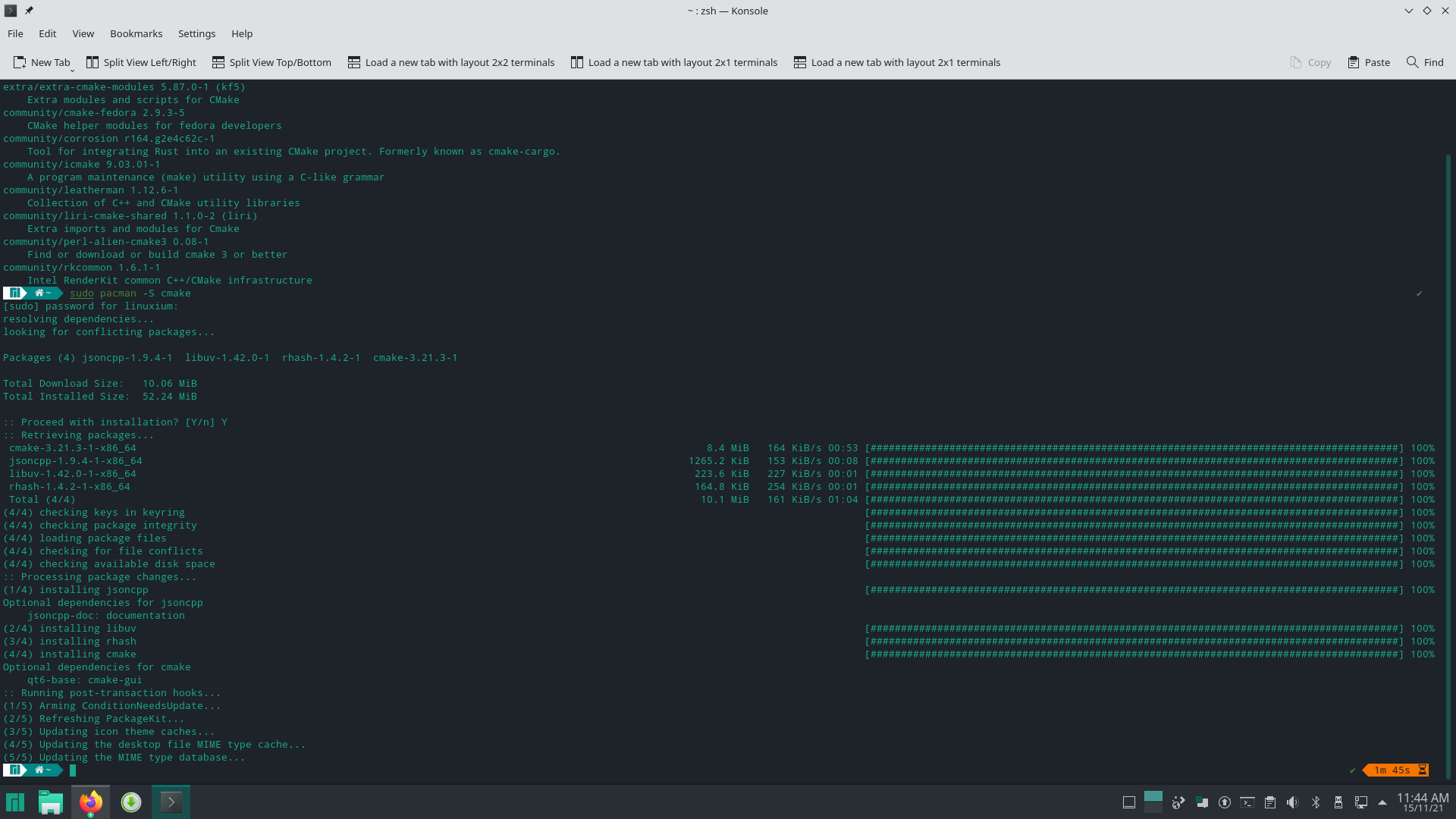The height and width of the screenshot is (819, 1456).
Task: Click the Konsole window menu icon in the title bar
Action: coord(11,11)
